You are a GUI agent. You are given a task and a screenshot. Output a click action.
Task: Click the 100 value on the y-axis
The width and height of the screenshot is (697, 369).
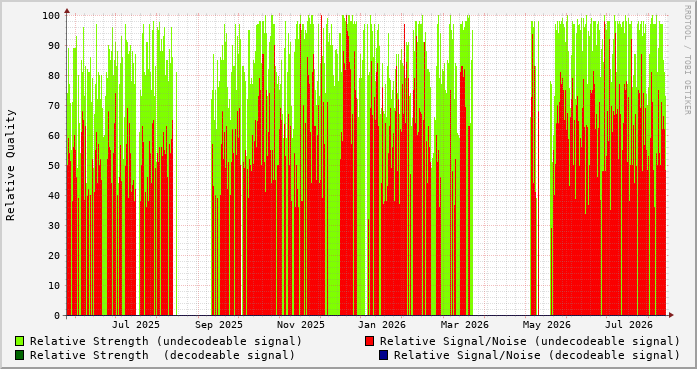coord(51,16)
